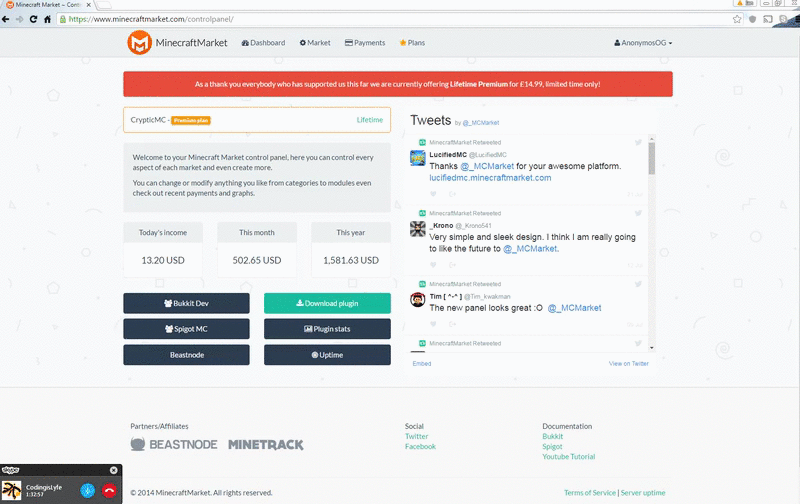Click the green Download plugin button

[x=327, y=303]
